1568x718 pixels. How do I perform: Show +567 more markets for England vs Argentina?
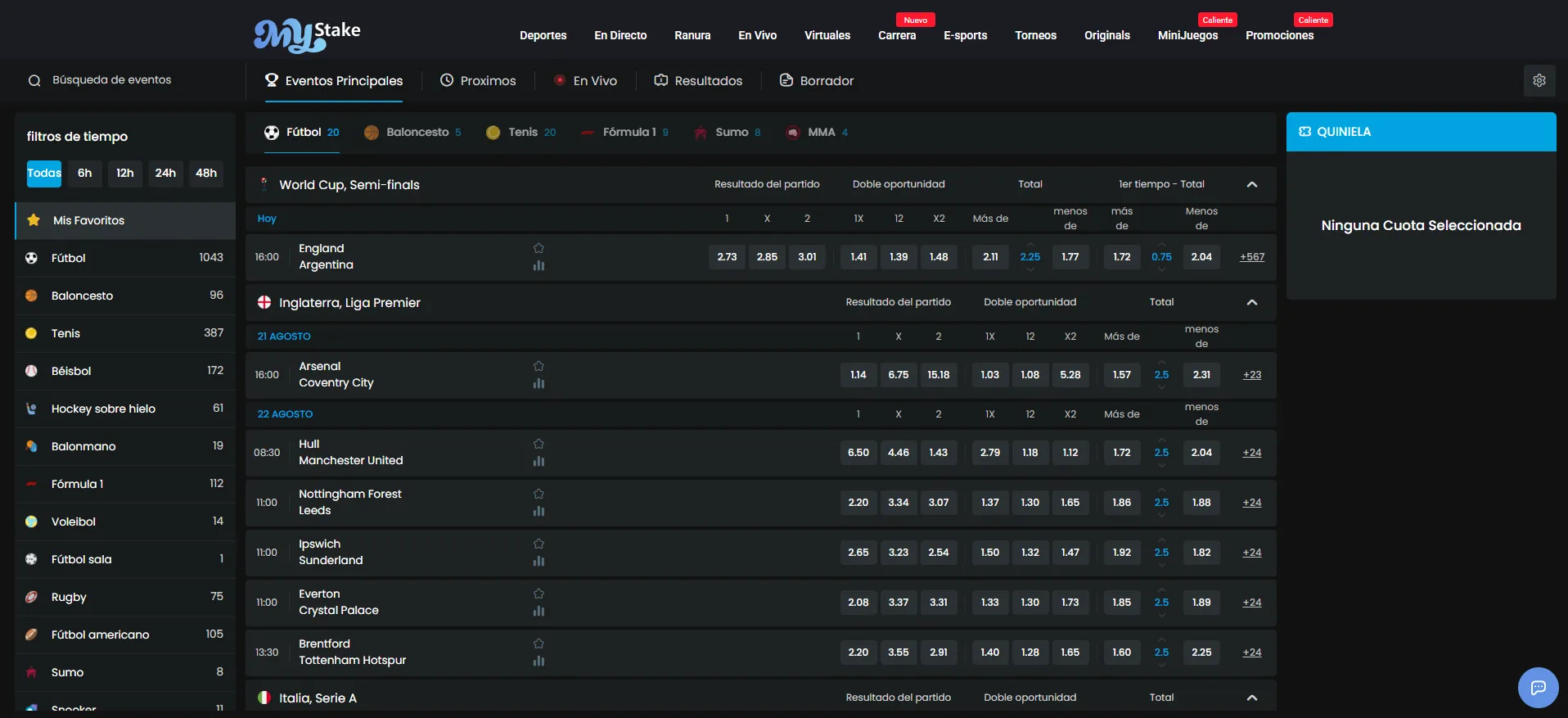click(x=1251, y=257)
